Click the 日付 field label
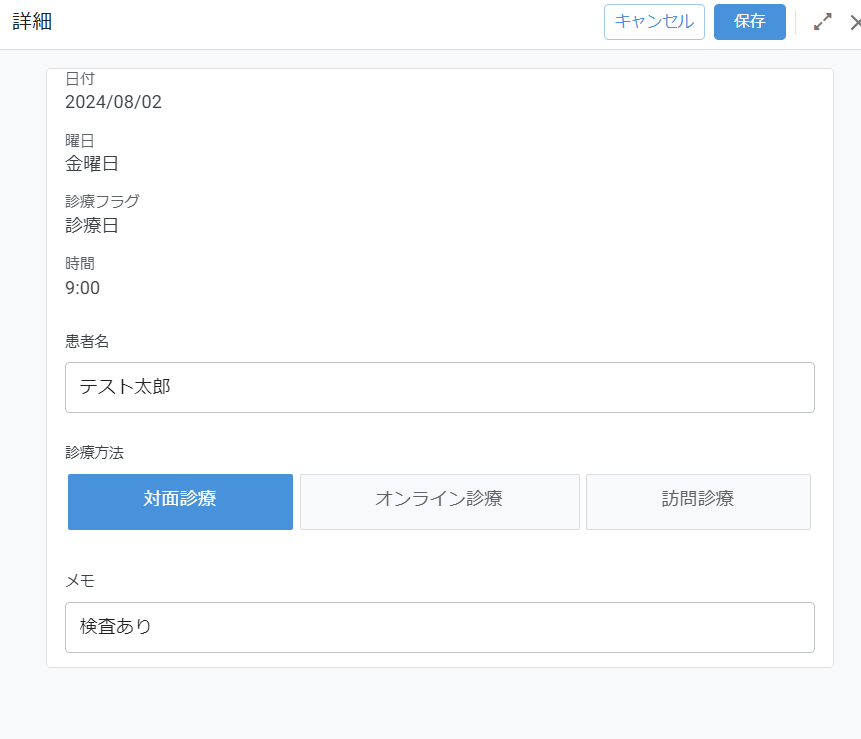The height and width of the screenshot is (739, 861). tap(80, 79)
